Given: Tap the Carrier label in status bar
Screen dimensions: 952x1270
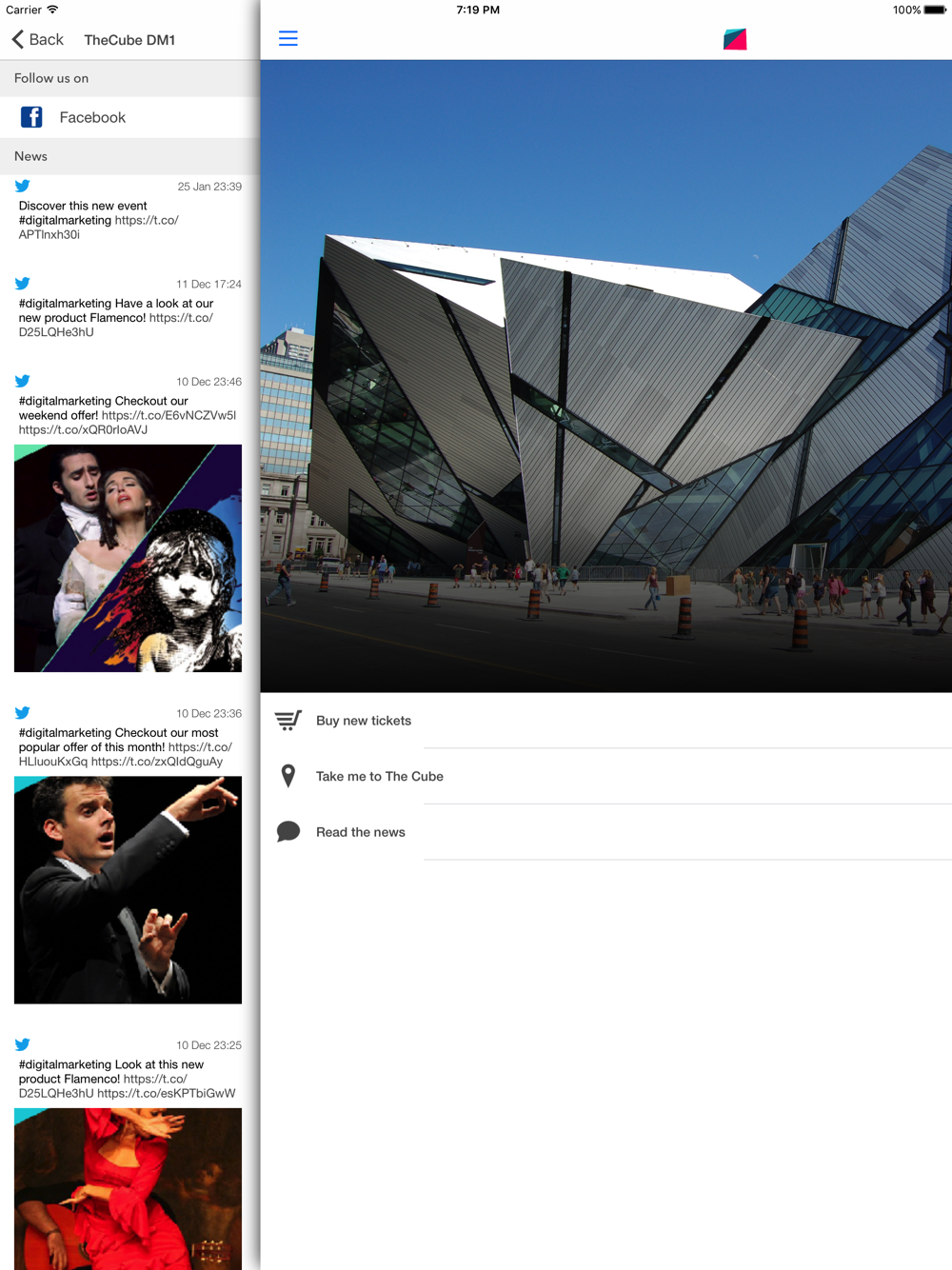Looking at the screenshot, I should pos(24,10).
